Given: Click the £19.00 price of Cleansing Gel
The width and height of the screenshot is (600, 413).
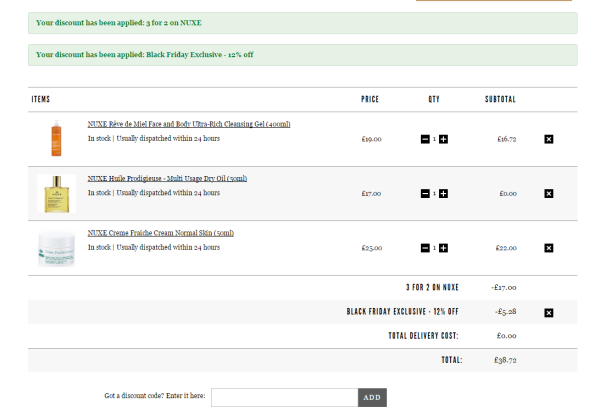Looking at the screenshot, I should [x=372, y=139].
